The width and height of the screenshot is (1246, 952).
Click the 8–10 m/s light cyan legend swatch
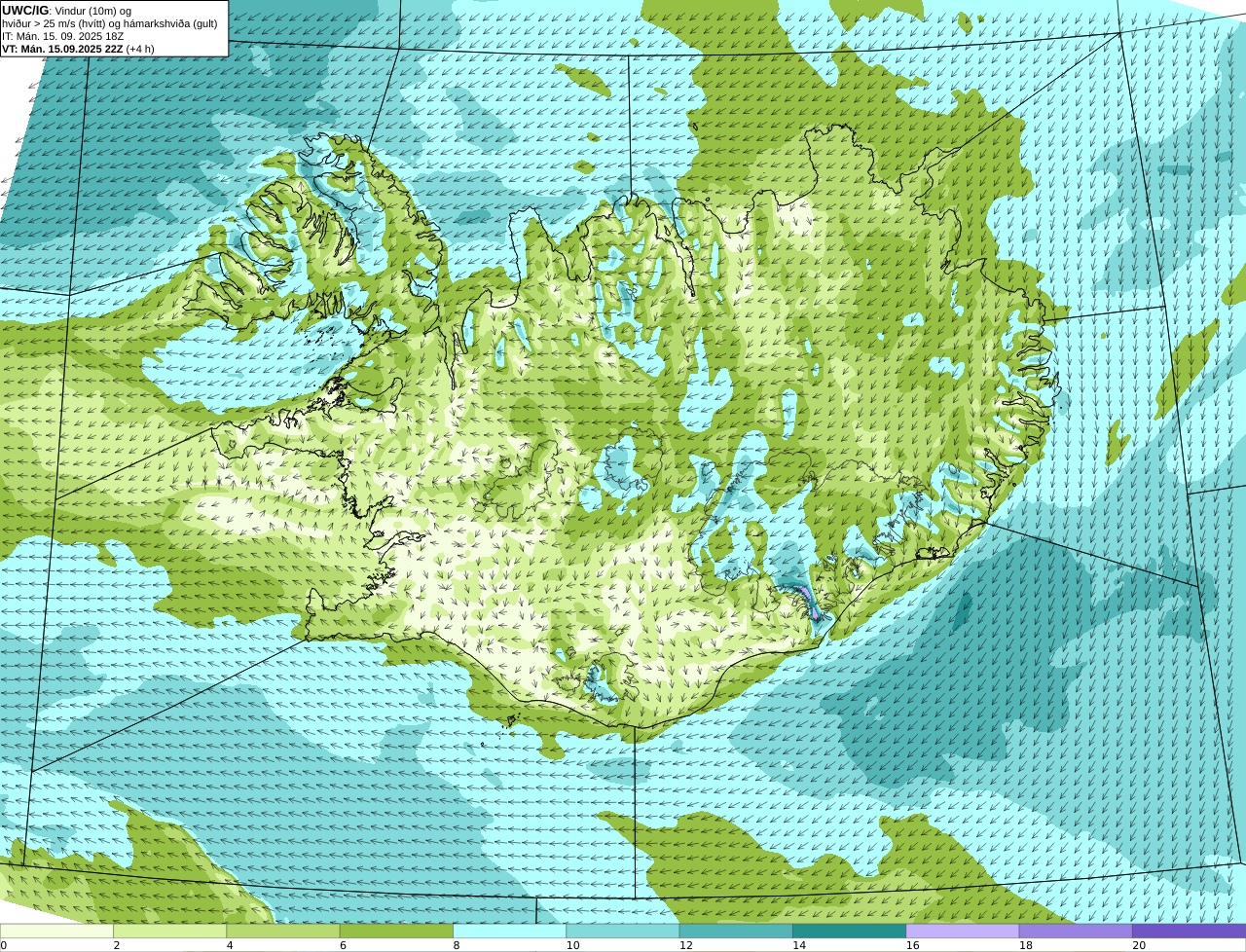[x=509, y=931]
